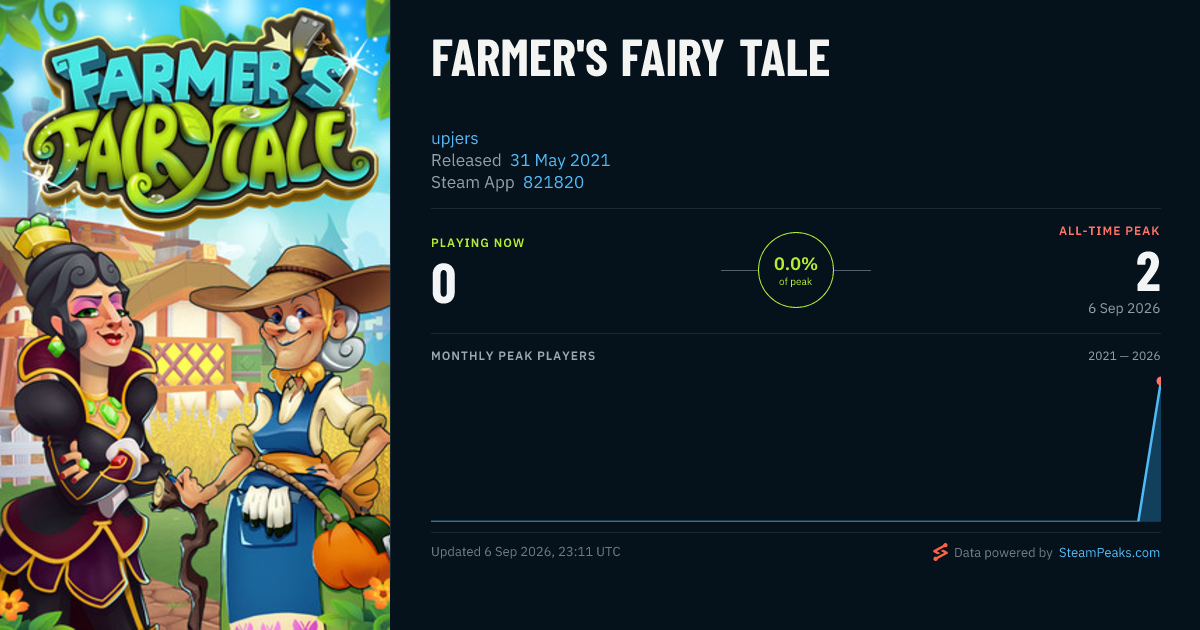Click the 6 Sep 2026 peak date
The image size is (1200, 630).
pyautogui.click(x=1124, y=308)
